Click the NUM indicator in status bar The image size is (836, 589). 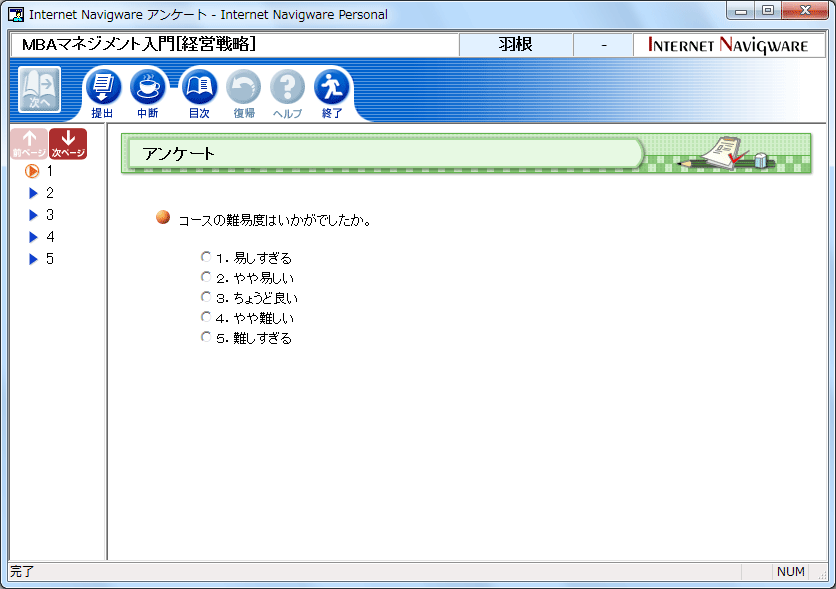point(791,571)
